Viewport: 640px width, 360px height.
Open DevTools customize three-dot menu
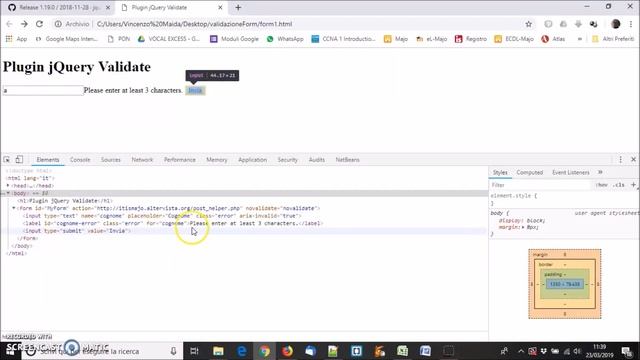point(620,160)
